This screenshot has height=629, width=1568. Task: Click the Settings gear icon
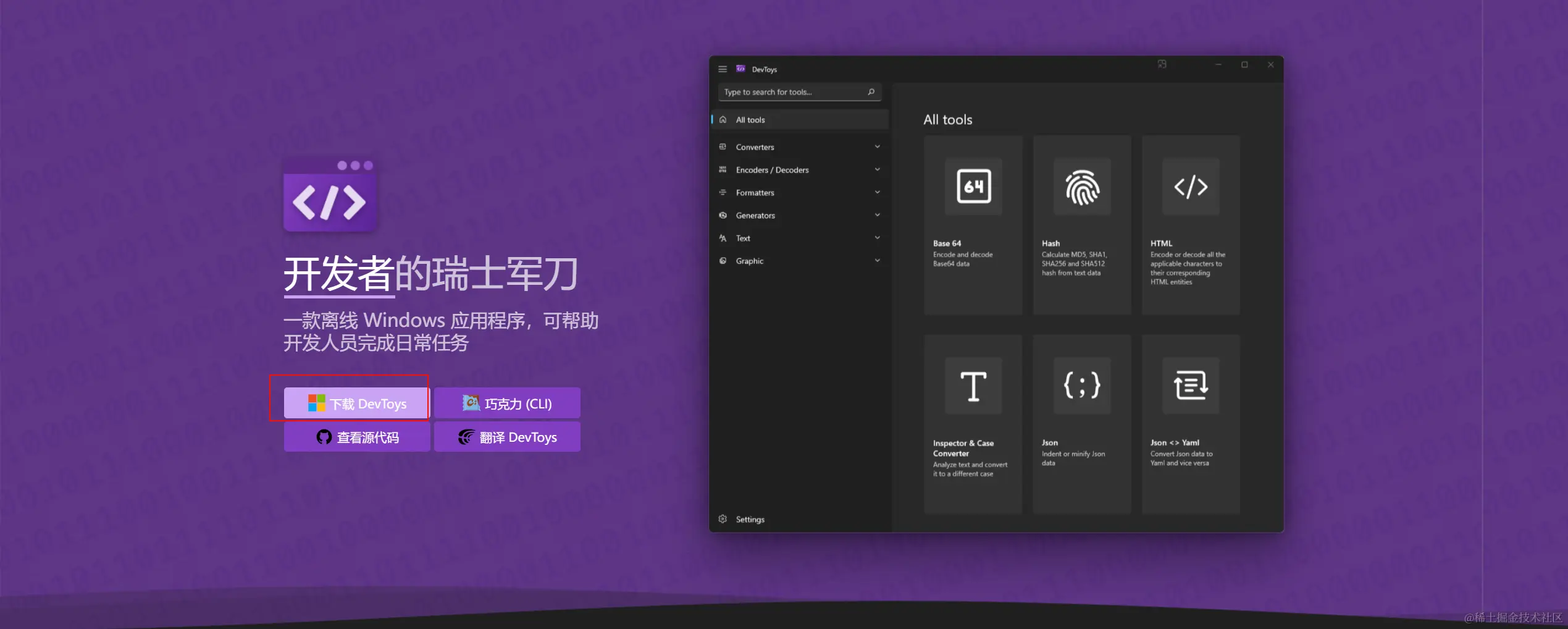[723, 519]
